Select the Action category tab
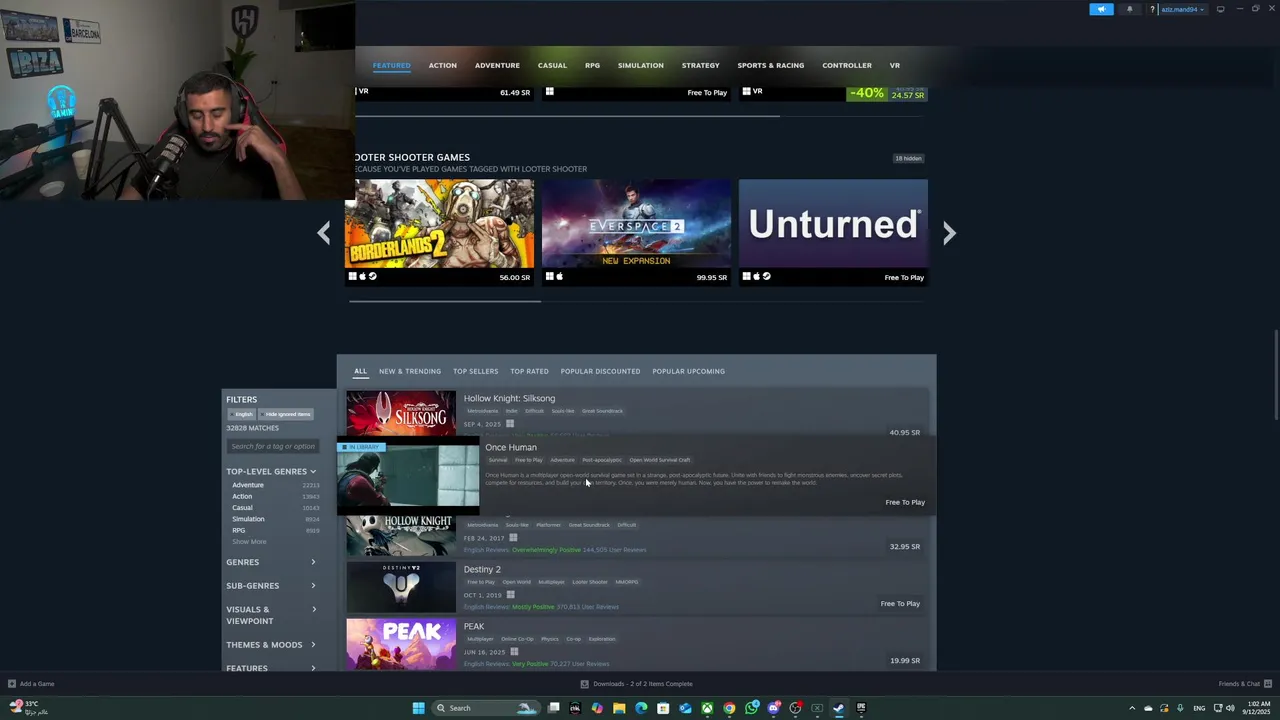The width and height of the screenshot is (1280, 720). pyautogui.click(x=442, y=65)
